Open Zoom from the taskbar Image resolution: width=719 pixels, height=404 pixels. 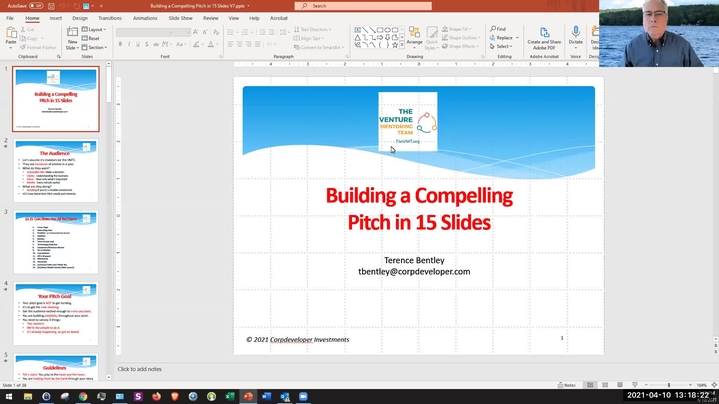point(303,396)
